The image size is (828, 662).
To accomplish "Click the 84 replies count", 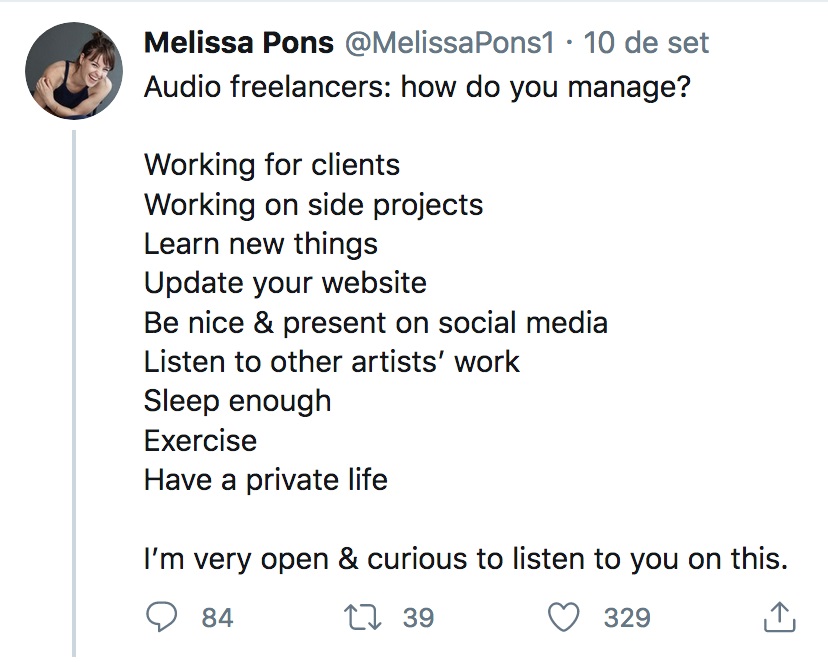I will pyautogui.click(x=217, y=618).
